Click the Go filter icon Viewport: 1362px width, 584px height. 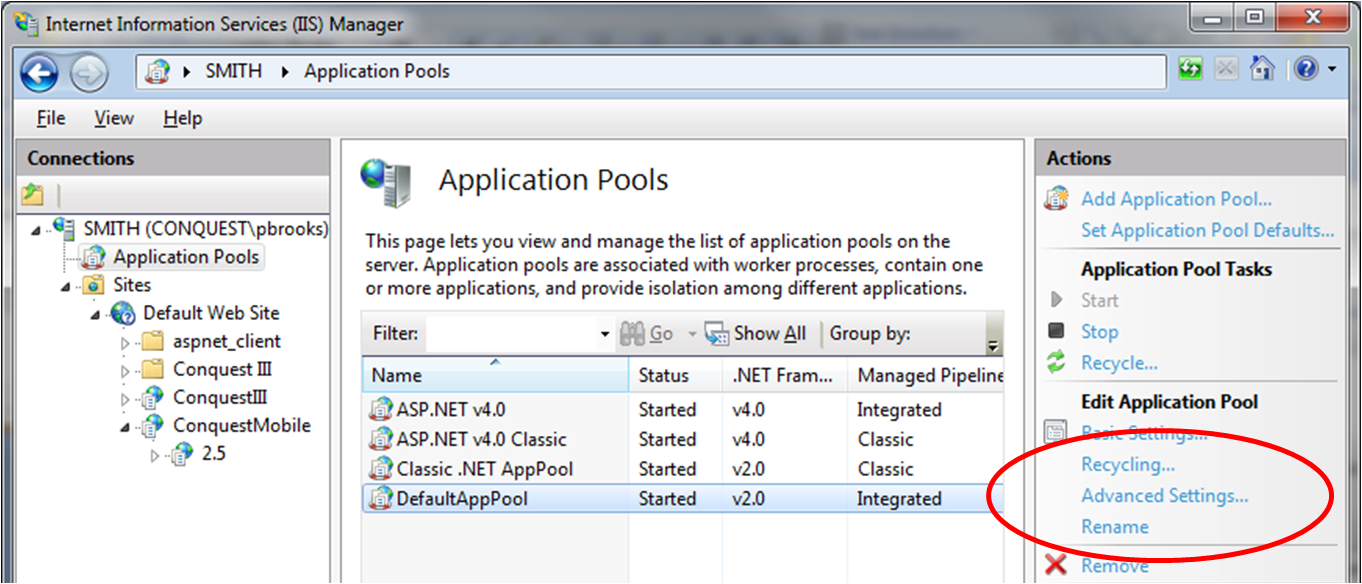point(631,334)
